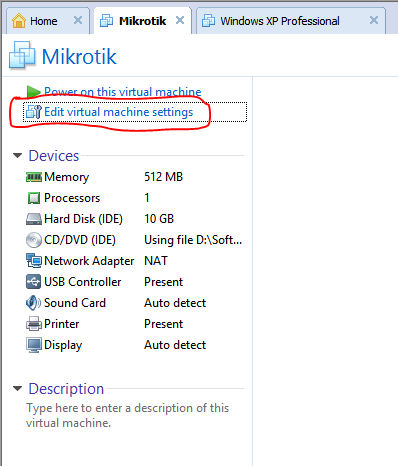Click the large Mikrotik VM header icon

pyautogui.click(x=22, y=55)
